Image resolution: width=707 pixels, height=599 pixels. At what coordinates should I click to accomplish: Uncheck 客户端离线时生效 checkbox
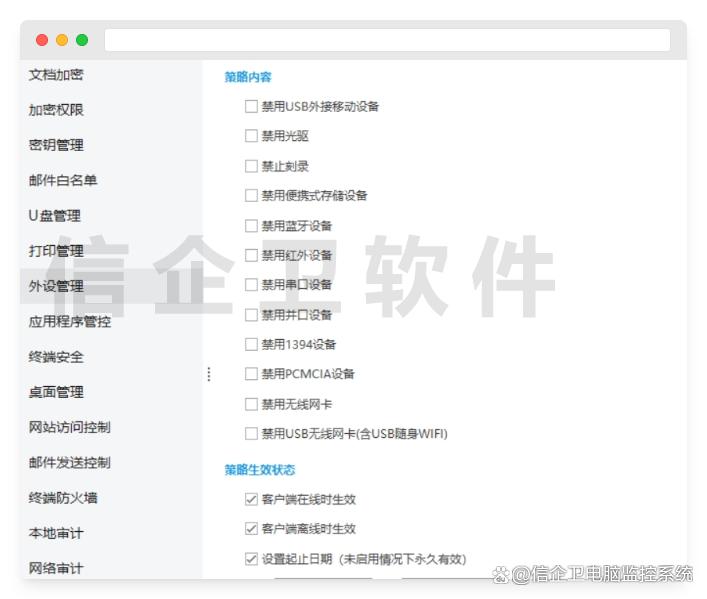251,529
